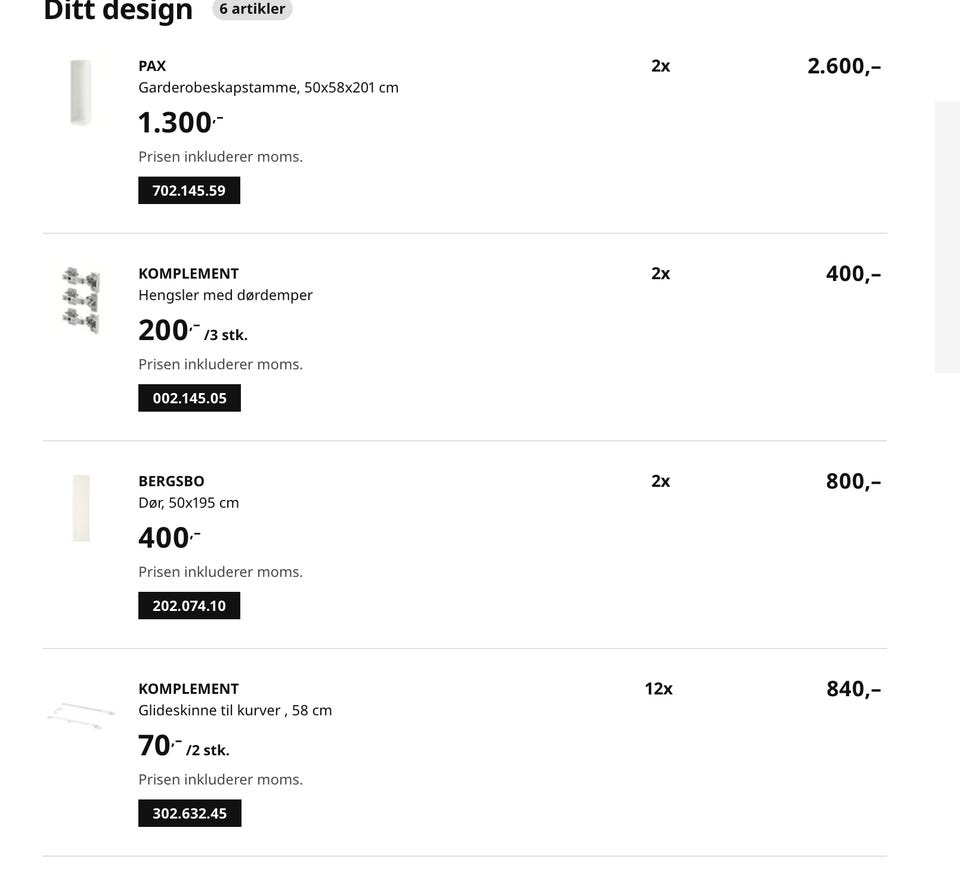Click the KOMPLEMENT pull-out rail thumbnail image
Screen dimensions: 960x877
(76, 715)
